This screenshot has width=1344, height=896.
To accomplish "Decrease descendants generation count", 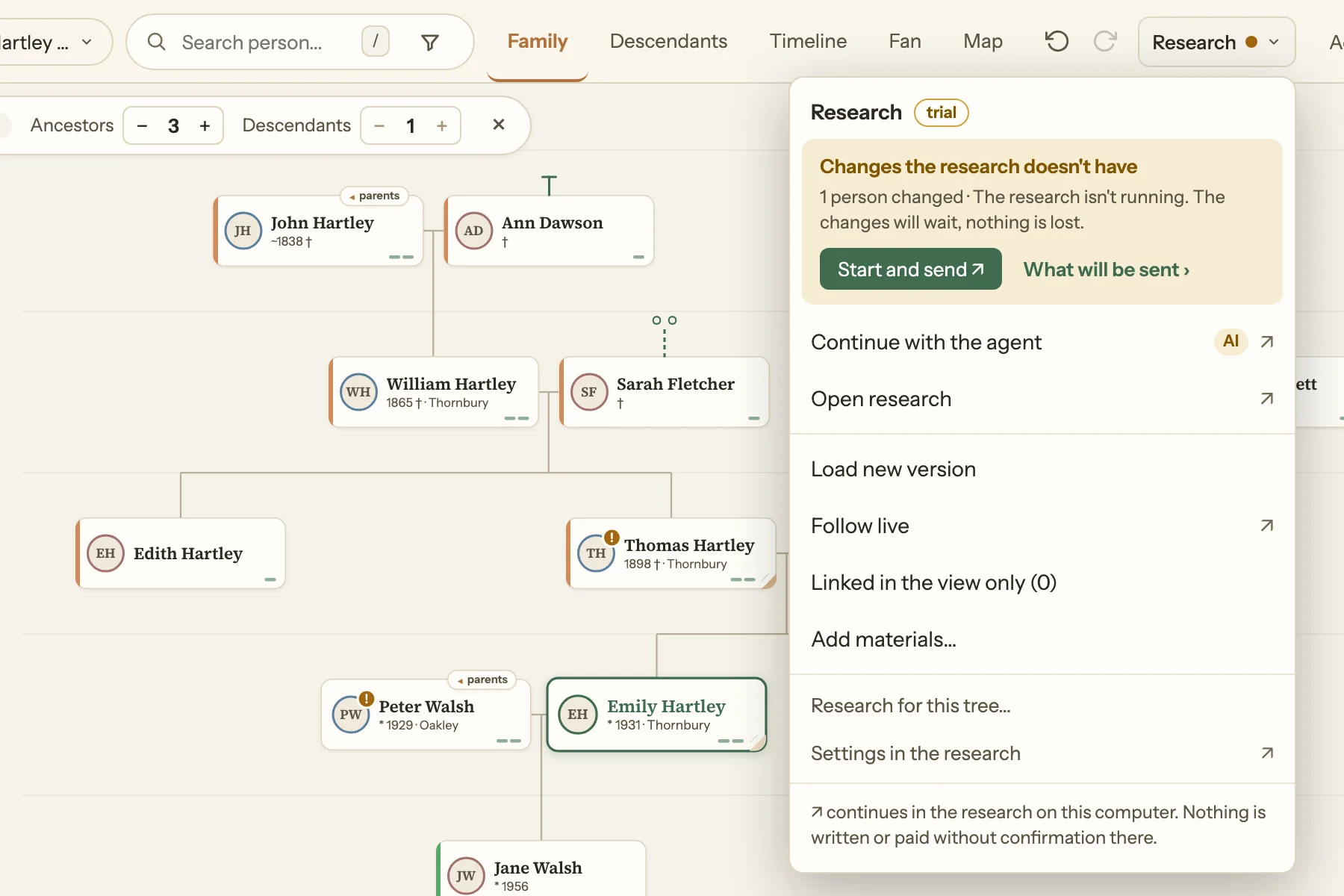I will coord(379,125).
